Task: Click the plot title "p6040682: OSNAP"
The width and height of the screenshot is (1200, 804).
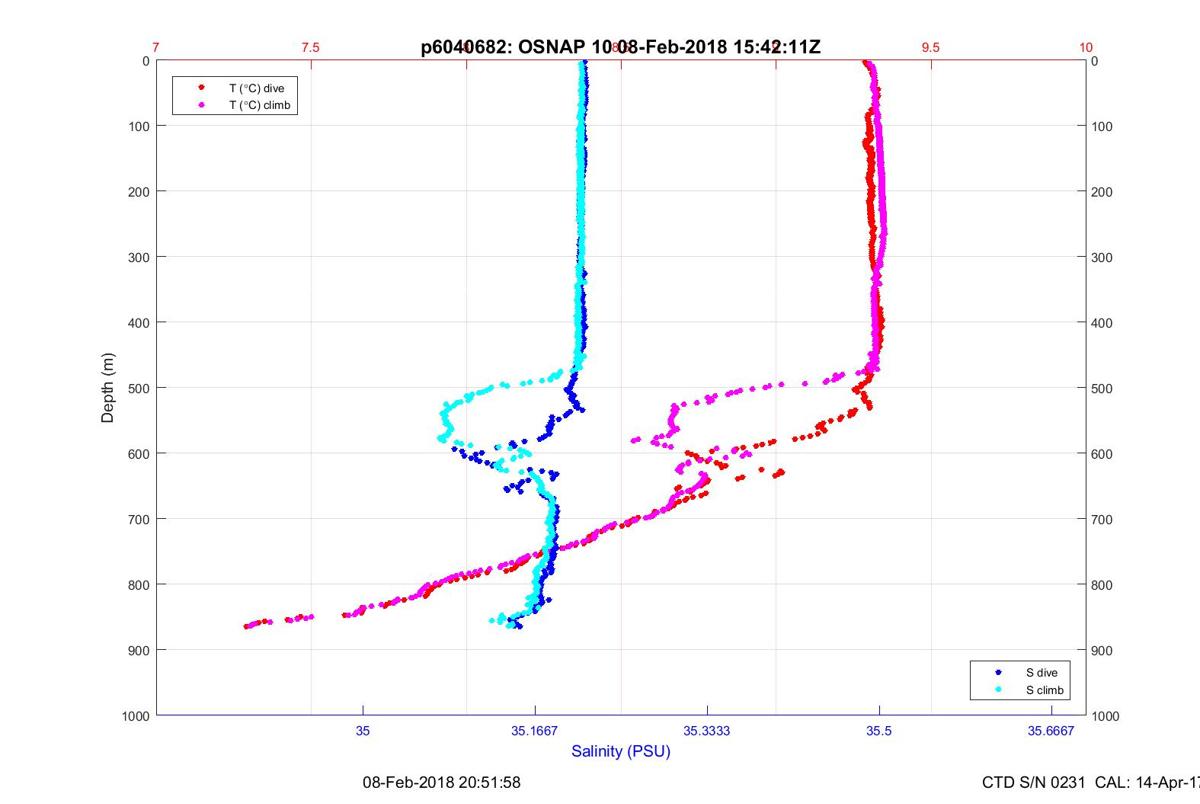Action: pos(504,46)
